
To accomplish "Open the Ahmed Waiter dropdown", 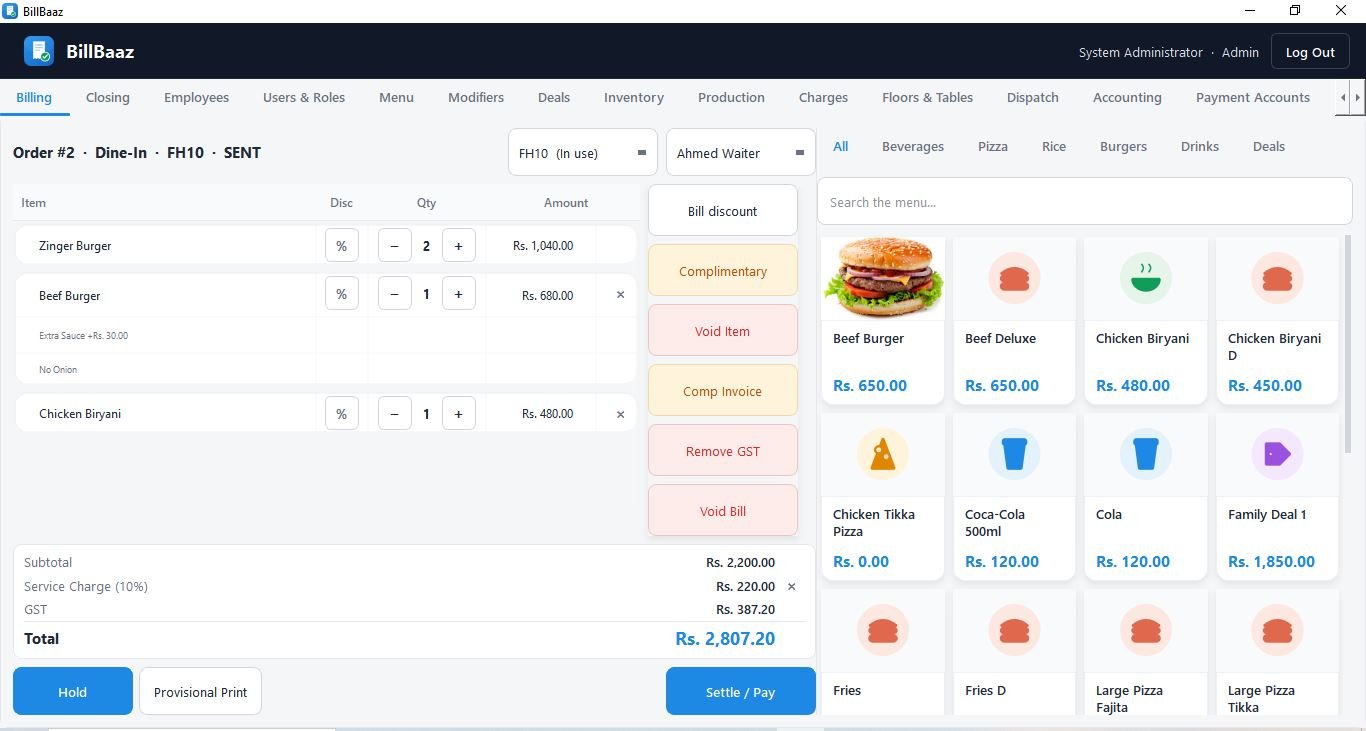I will tap(741, 153).
